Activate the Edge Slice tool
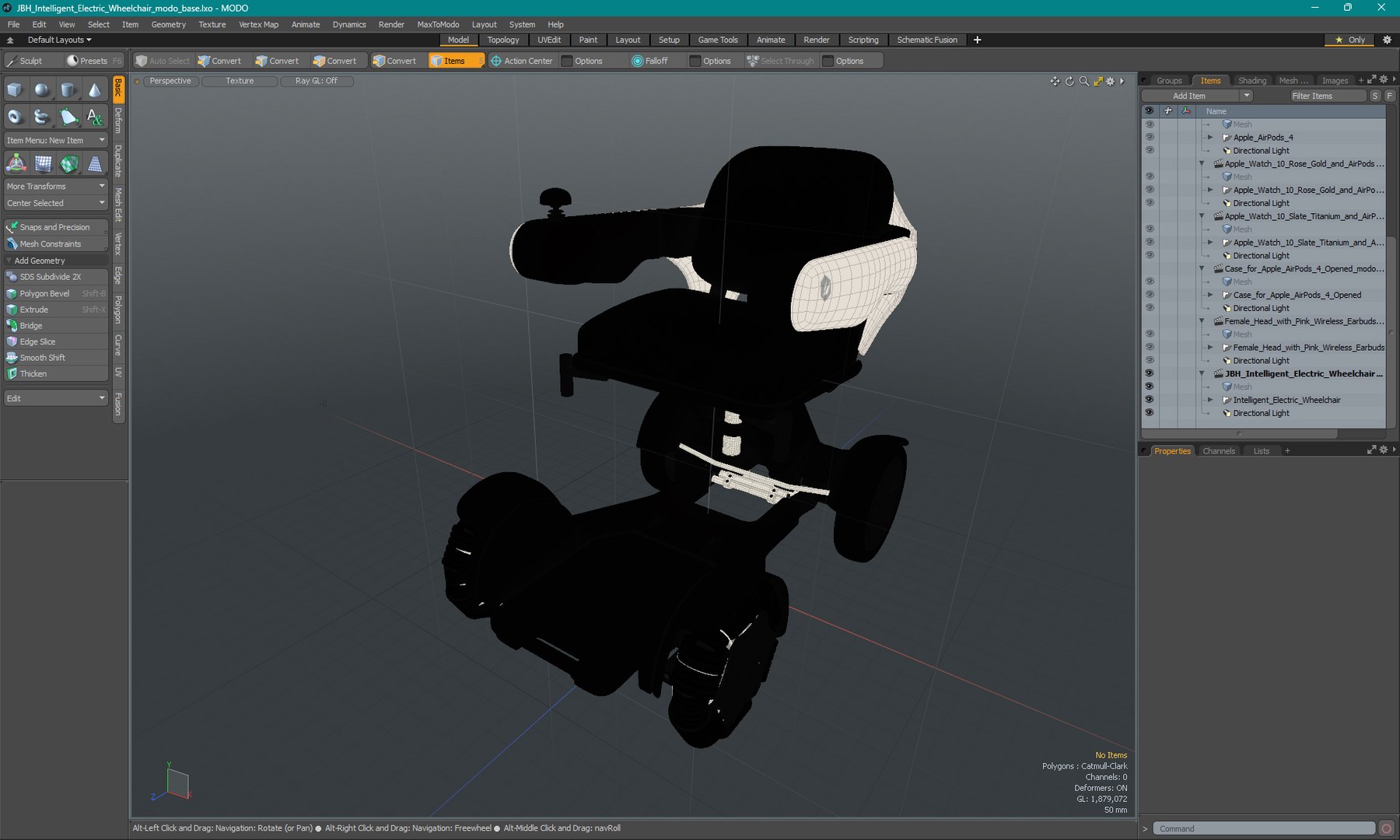Viewport: 1400px width, 840px height. [56, 341]
